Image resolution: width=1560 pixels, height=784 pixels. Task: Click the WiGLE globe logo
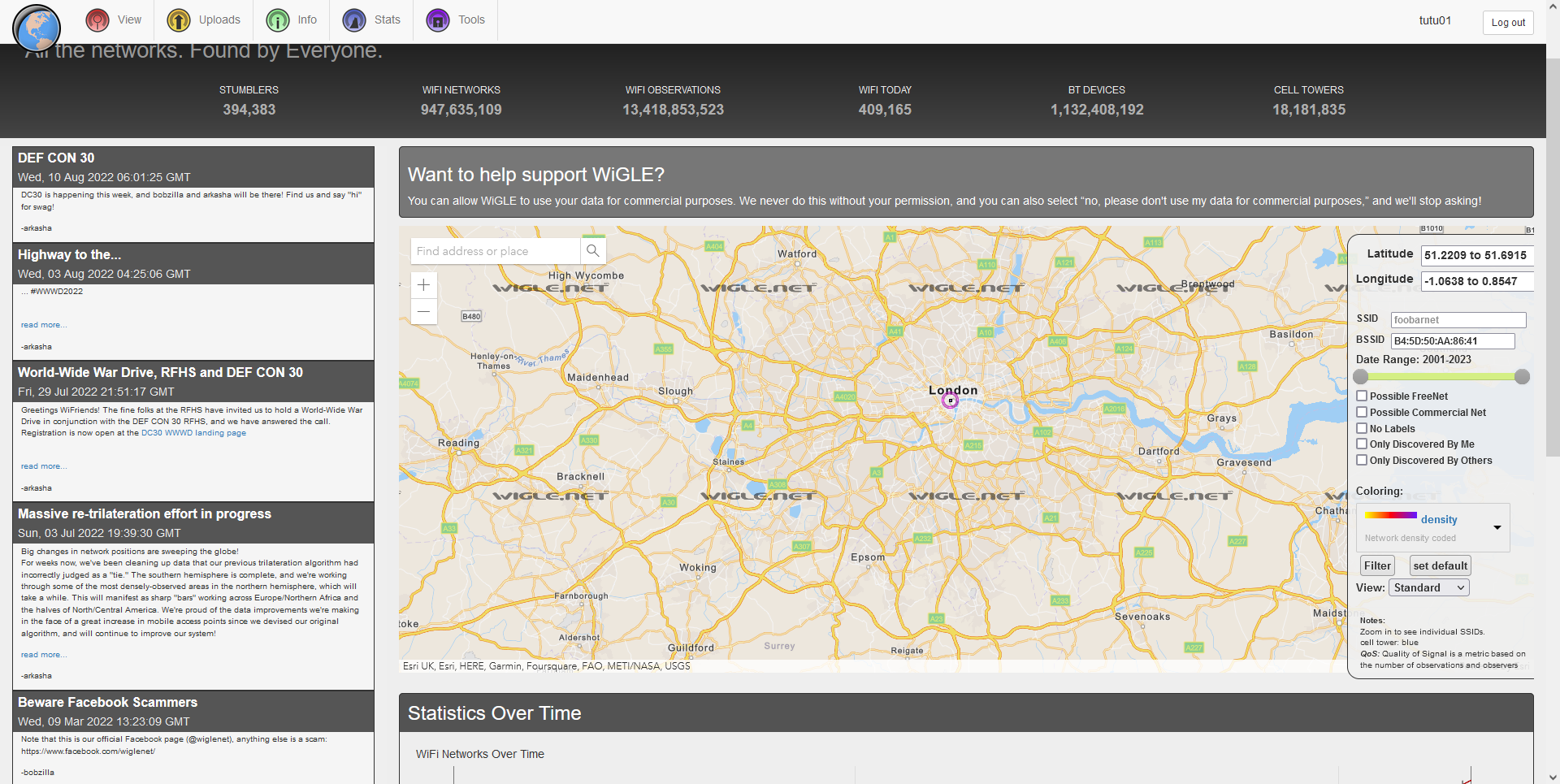click(37, 28)
